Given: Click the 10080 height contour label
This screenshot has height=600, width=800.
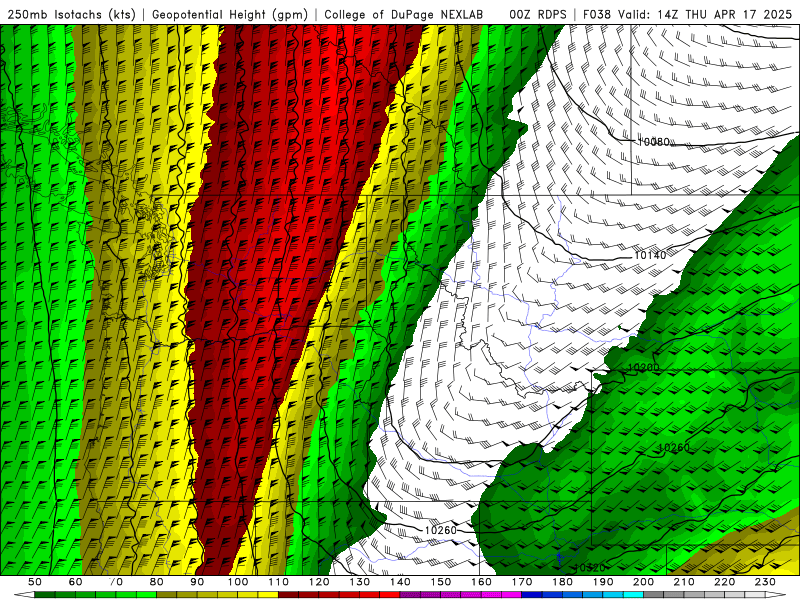Looking at the screenshot, I should [x=654, y=141].
